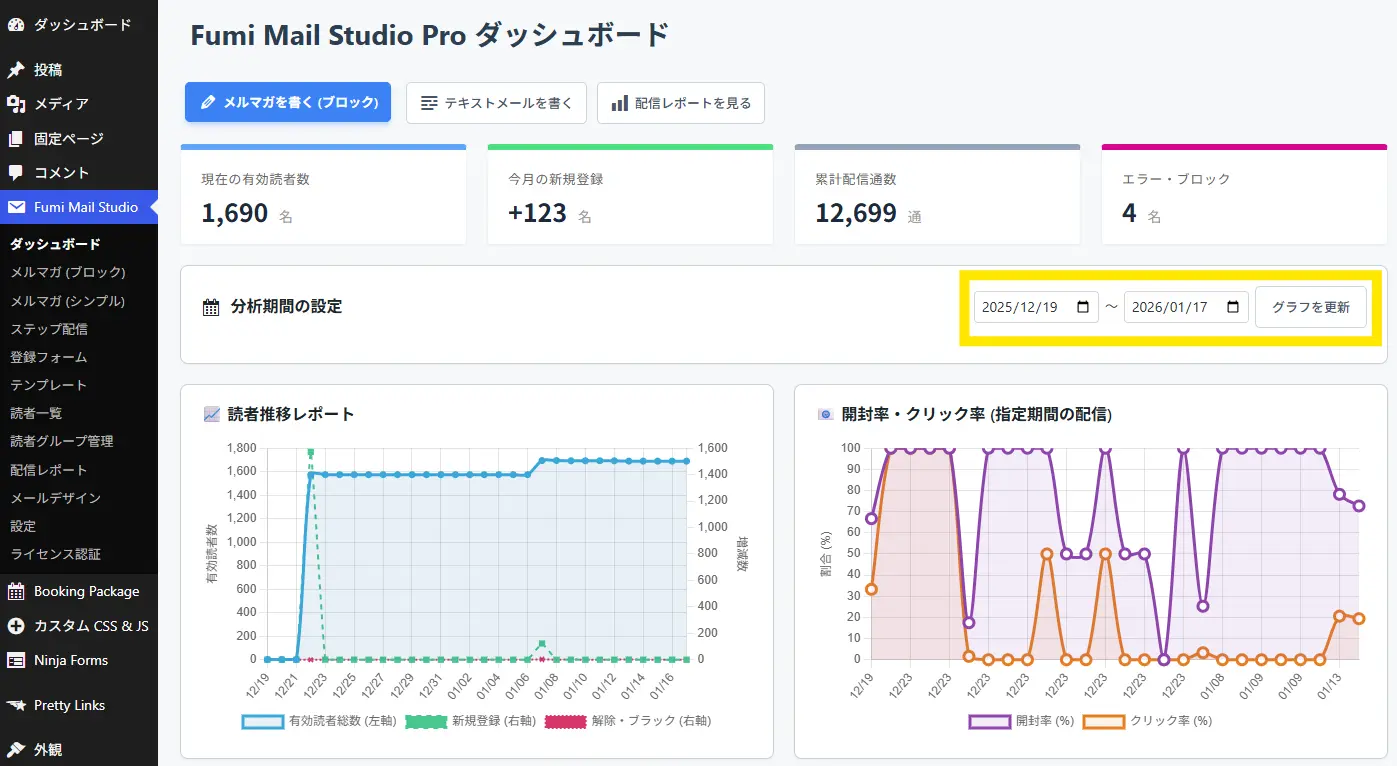Open the 読者一覧 submenu item
1397x766 pixels.
tap(36, 413)
